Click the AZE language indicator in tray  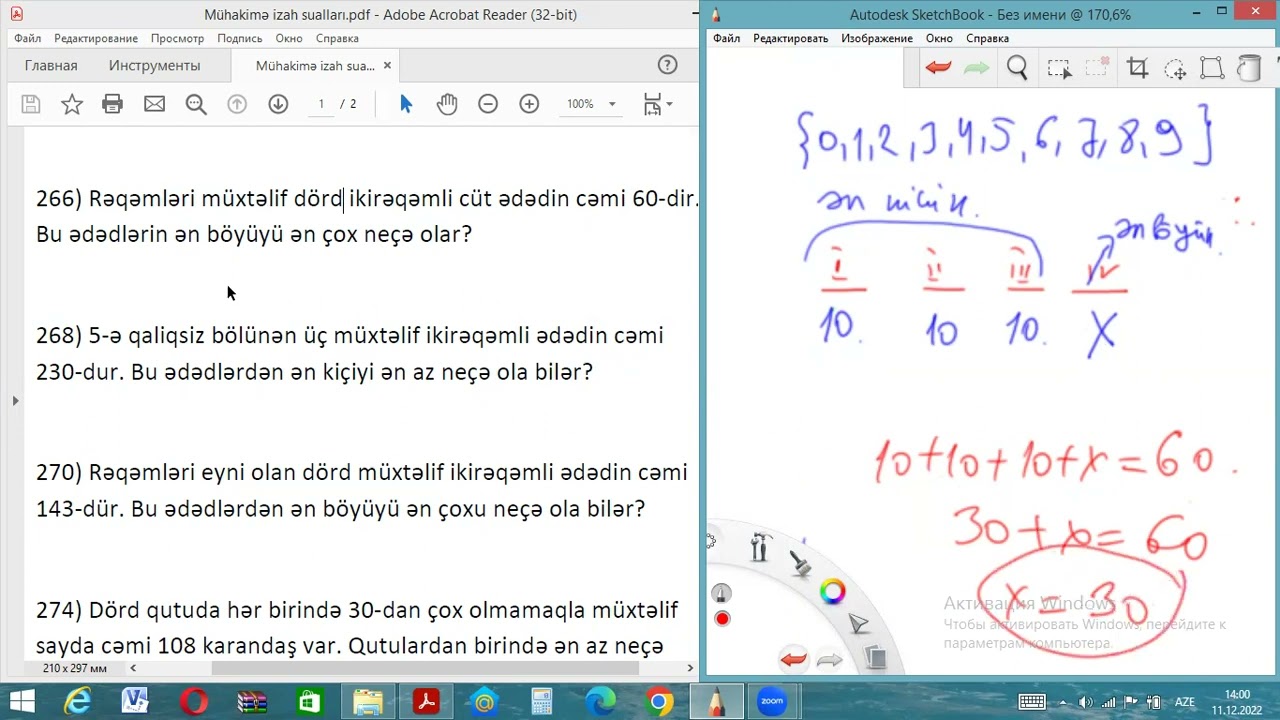click(1184, 701)
